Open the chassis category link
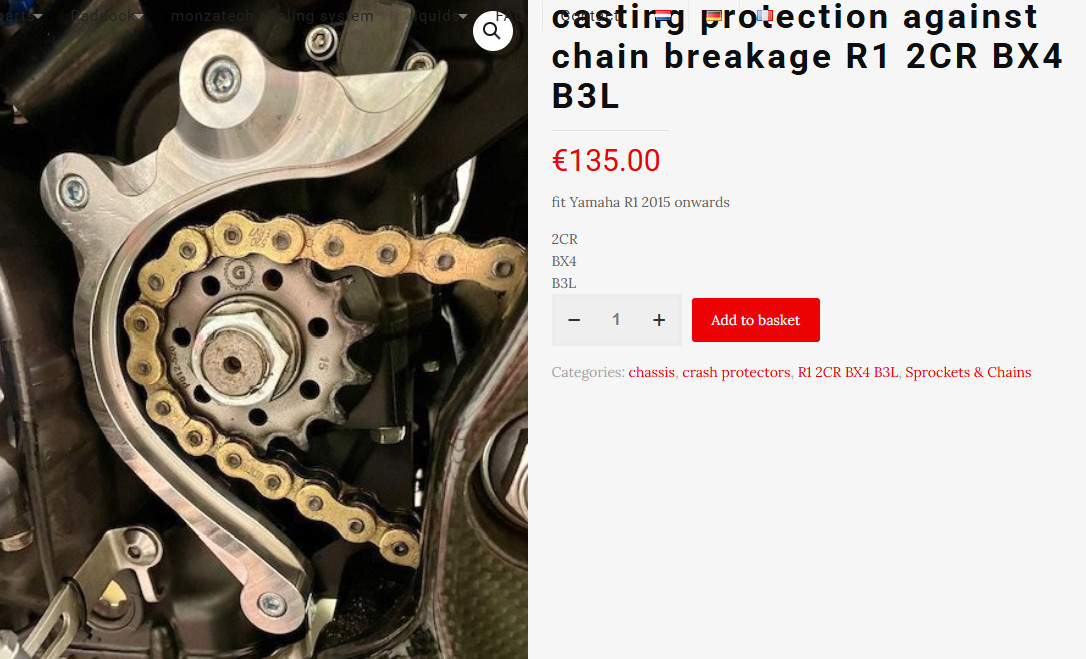This screenshot has height=659, width=1086. (x=651, y=372)
